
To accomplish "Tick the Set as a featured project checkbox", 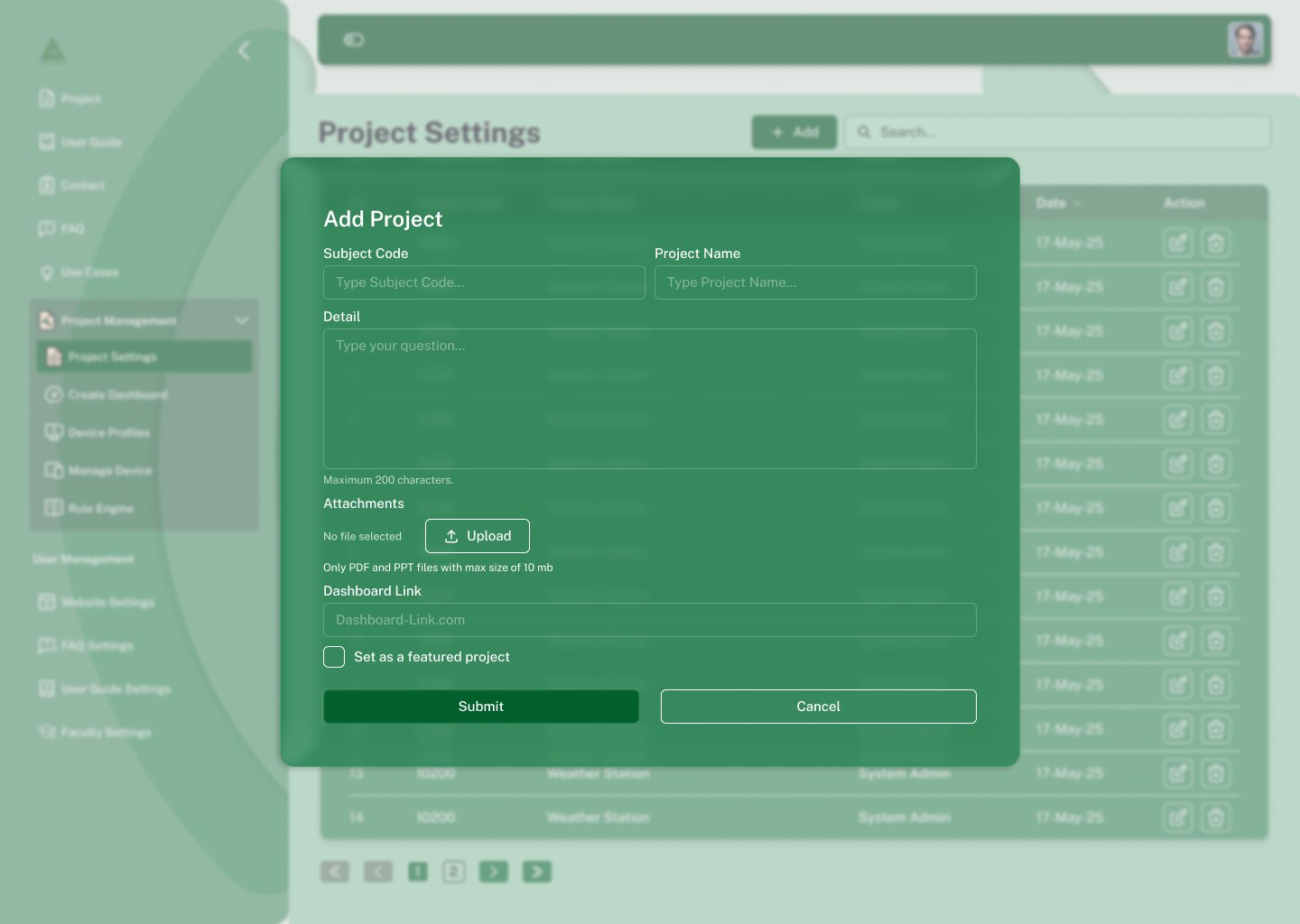I will click(x=334, y=657).
